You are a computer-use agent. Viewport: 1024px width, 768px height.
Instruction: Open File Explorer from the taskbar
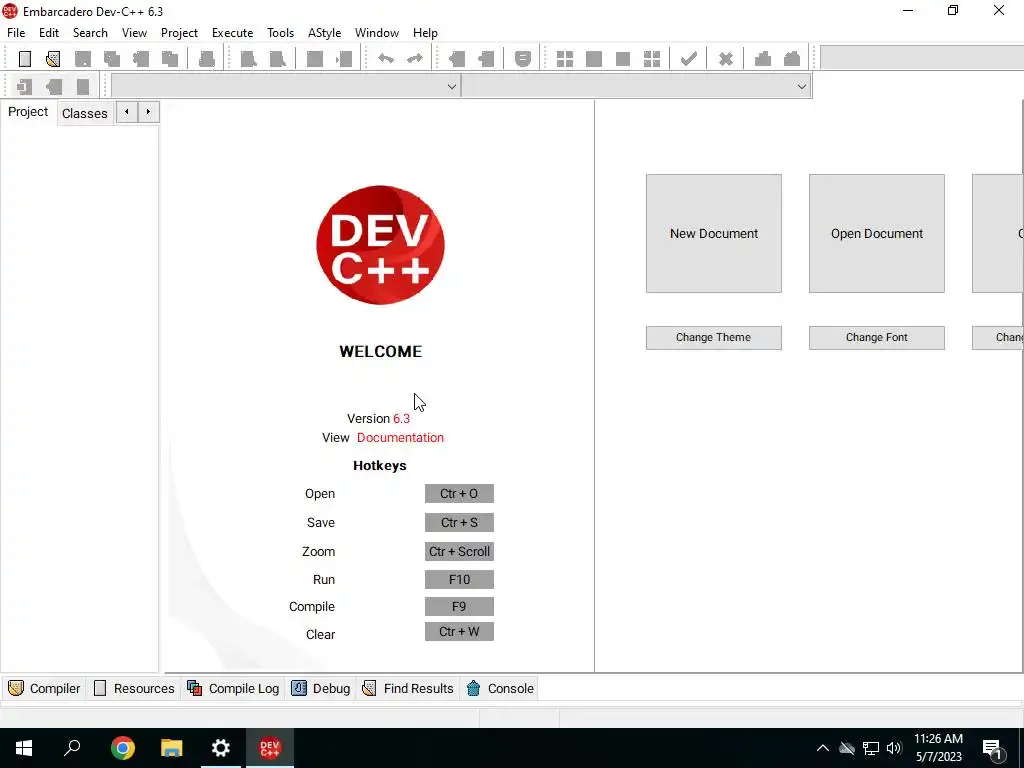pos(171,748)
